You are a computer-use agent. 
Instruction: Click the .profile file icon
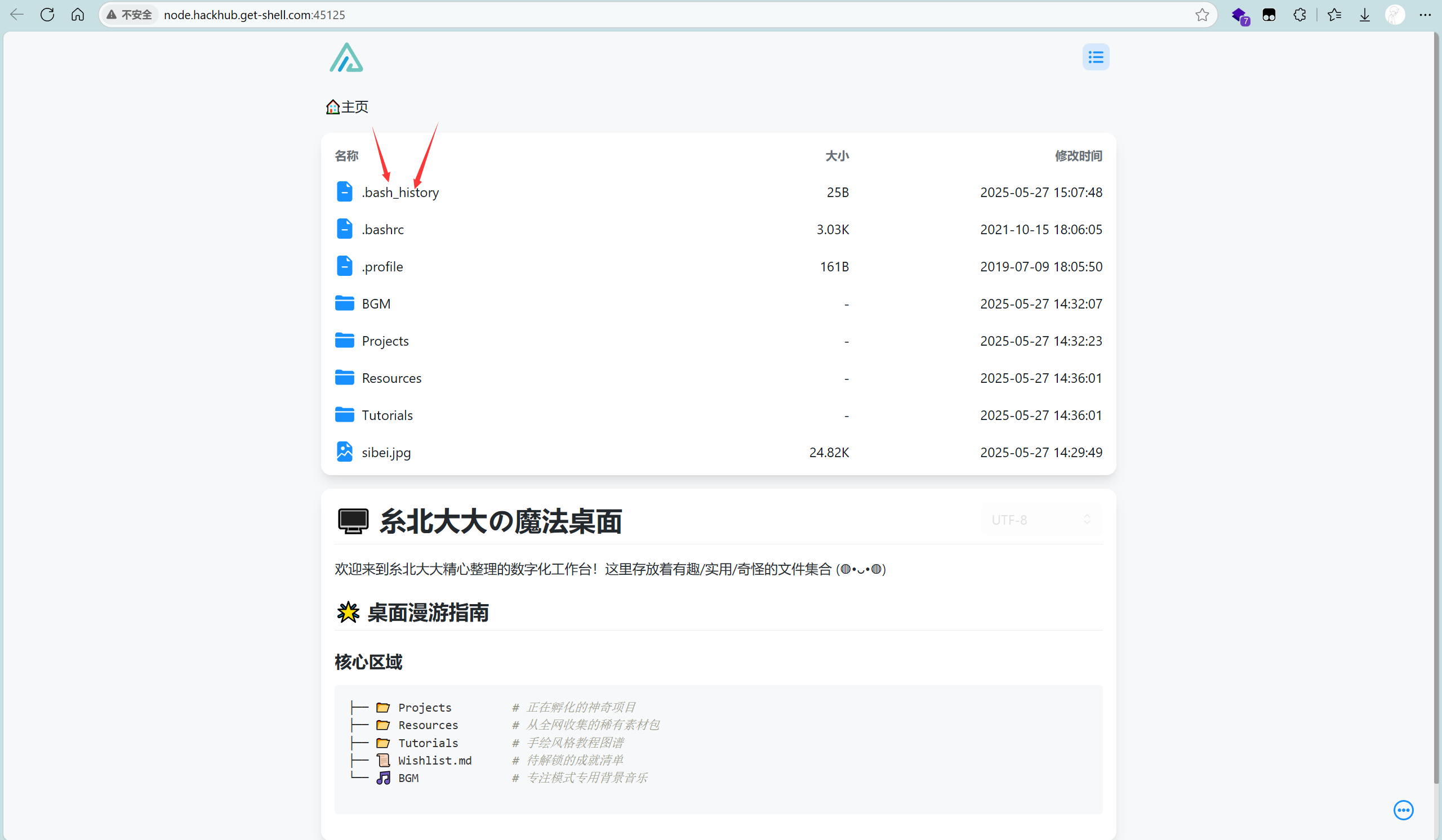[344, 266]
